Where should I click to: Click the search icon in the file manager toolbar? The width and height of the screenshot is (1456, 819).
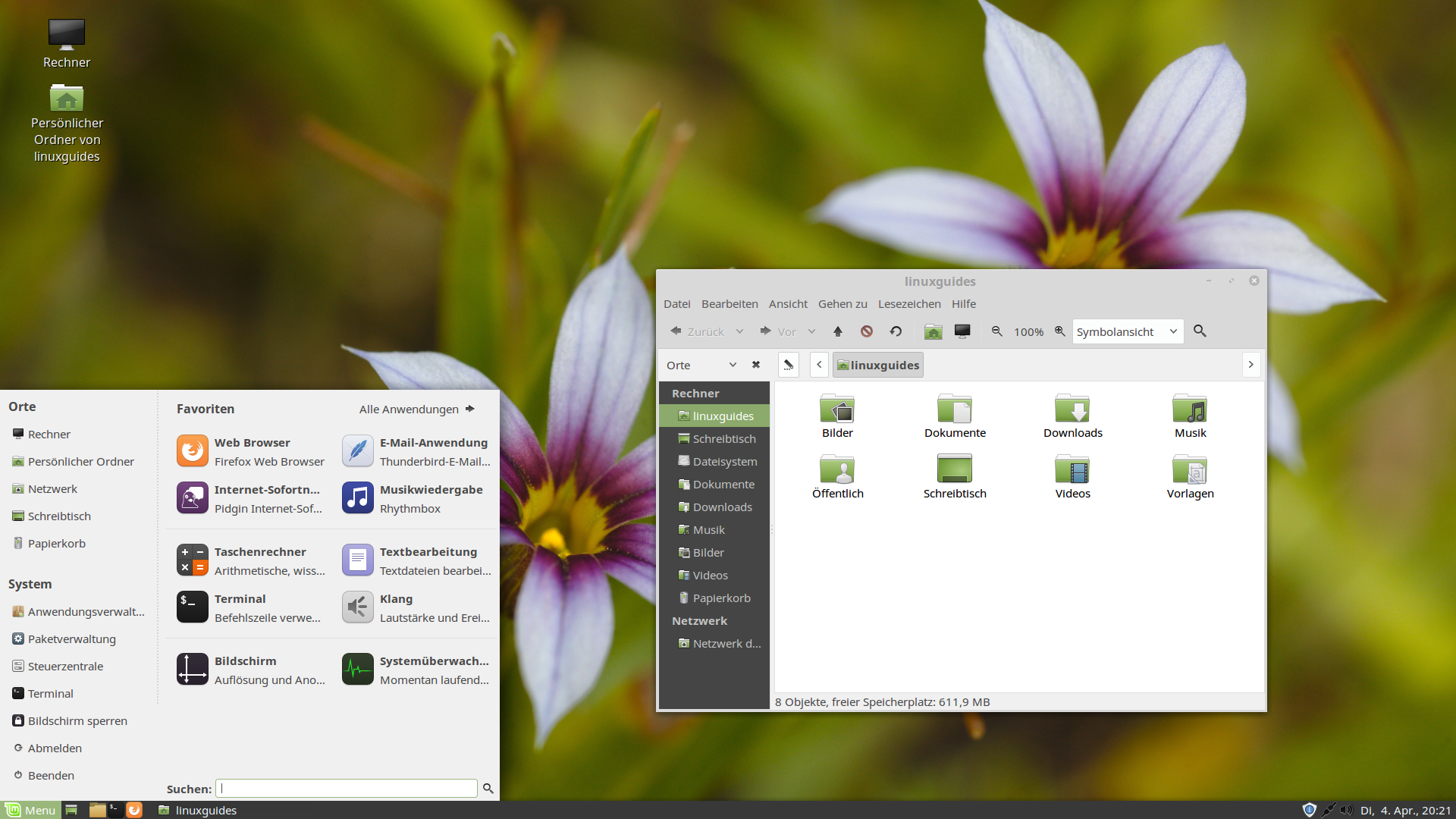[1200, 331]
